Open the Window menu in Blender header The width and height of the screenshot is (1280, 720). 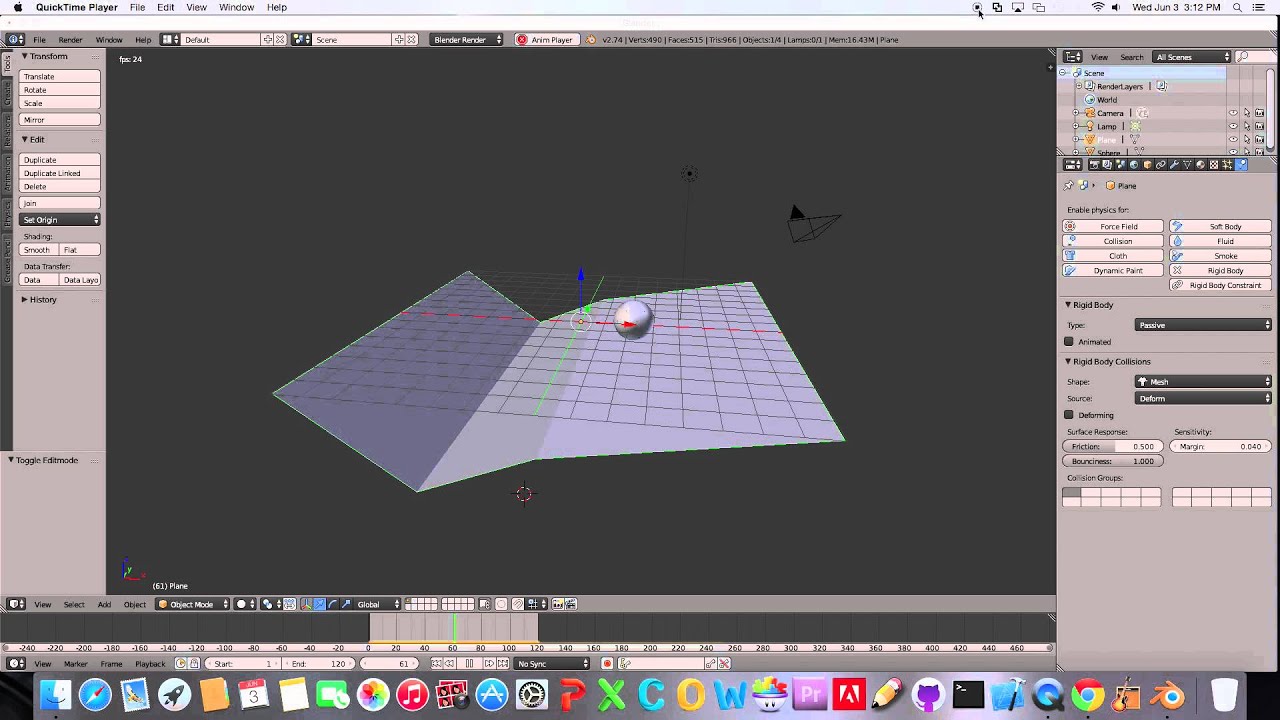pyautogui.click(x=109, y=40)
